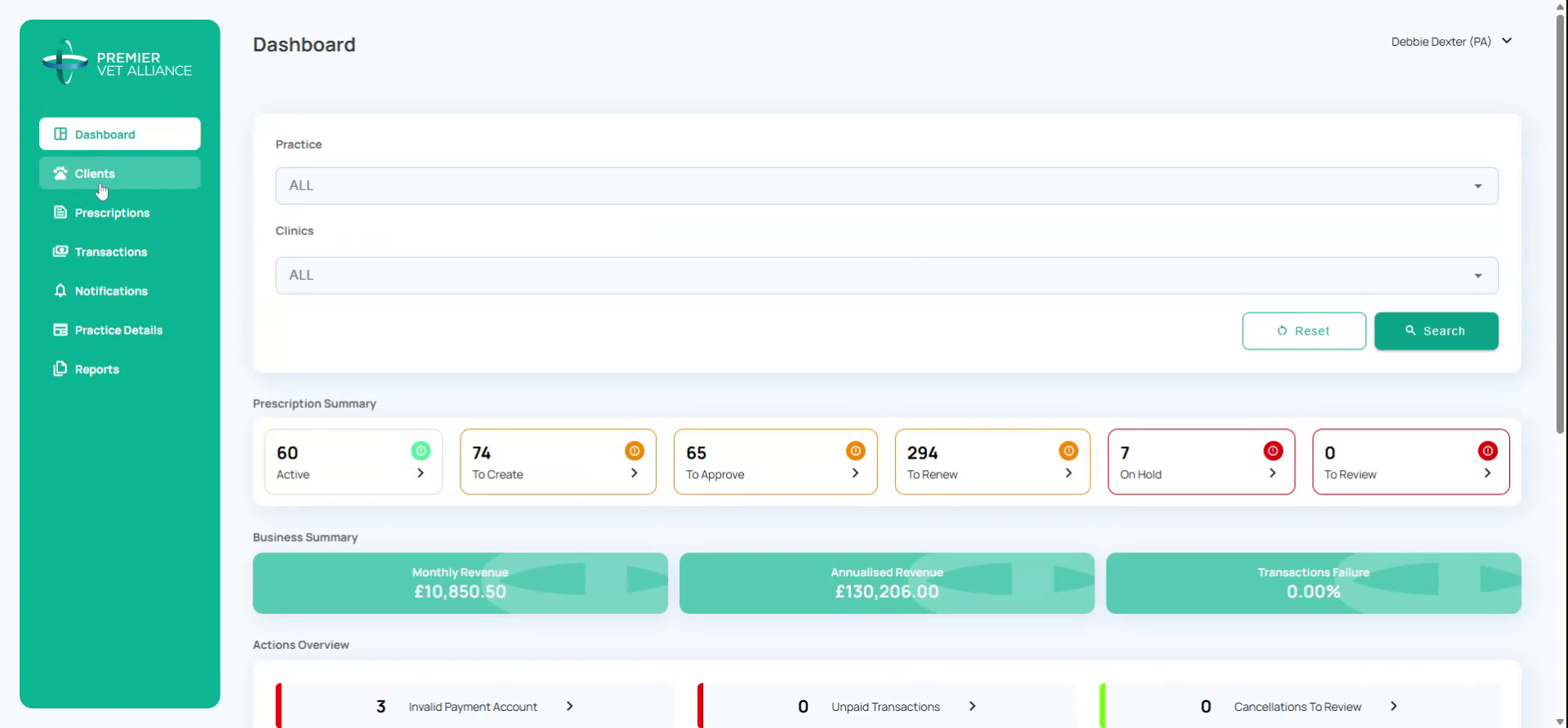Click the Reports copy icon
This screenshot has width=1568, height=728.
(60, 369)
